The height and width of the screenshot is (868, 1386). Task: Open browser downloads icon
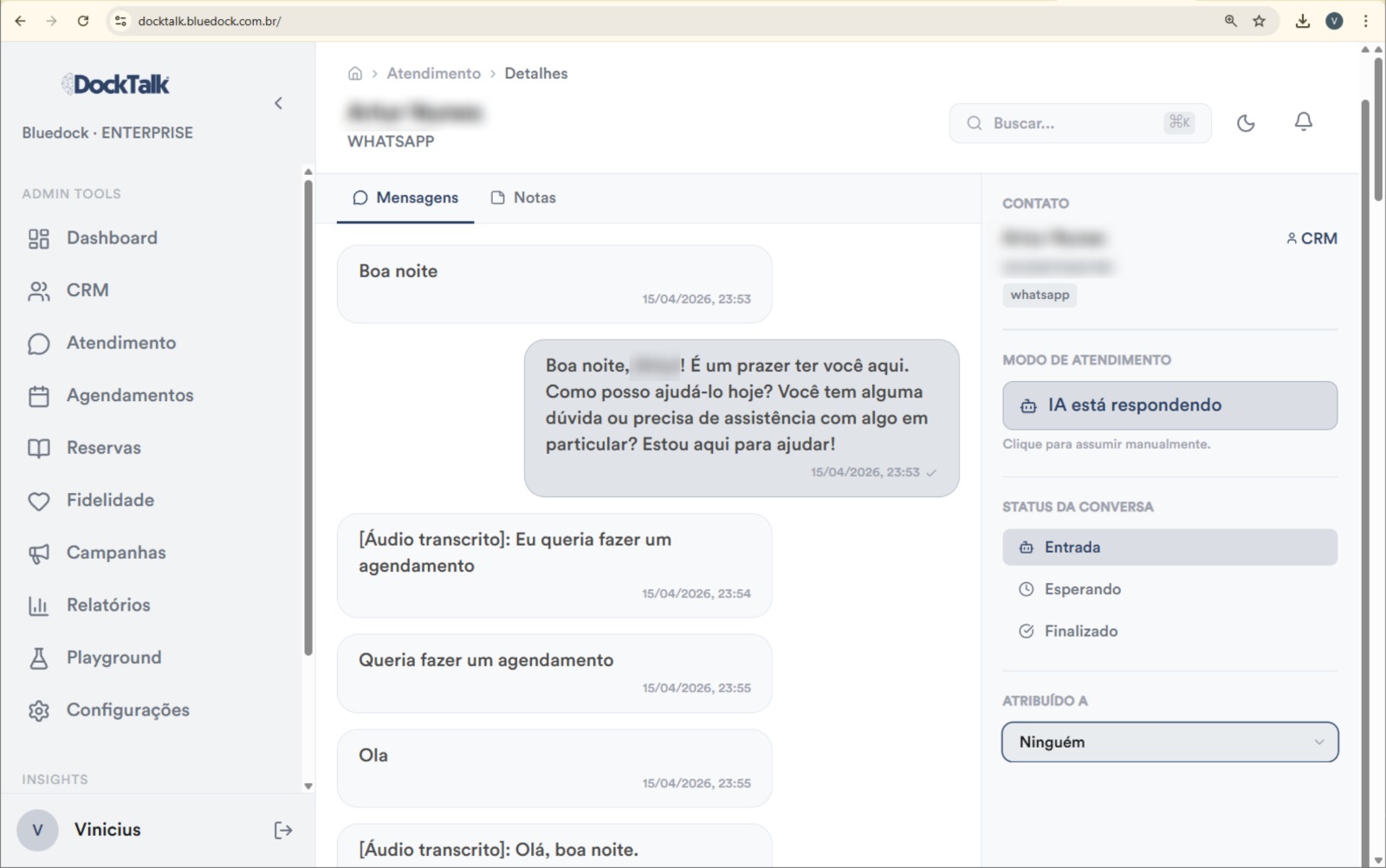(1303, 21)
